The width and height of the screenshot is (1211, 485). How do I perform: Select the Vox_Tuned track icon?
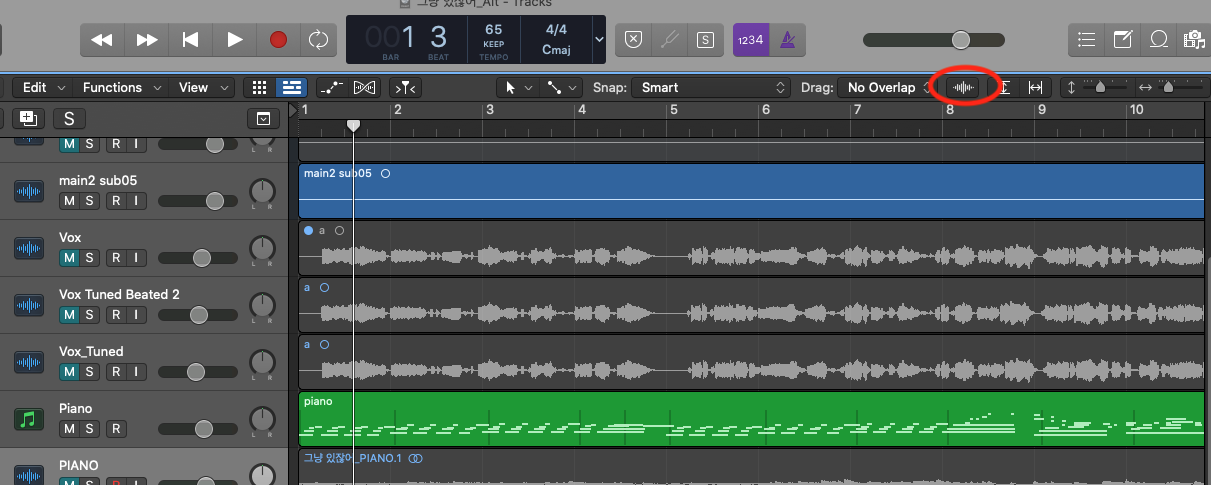(x=29, y=362)
